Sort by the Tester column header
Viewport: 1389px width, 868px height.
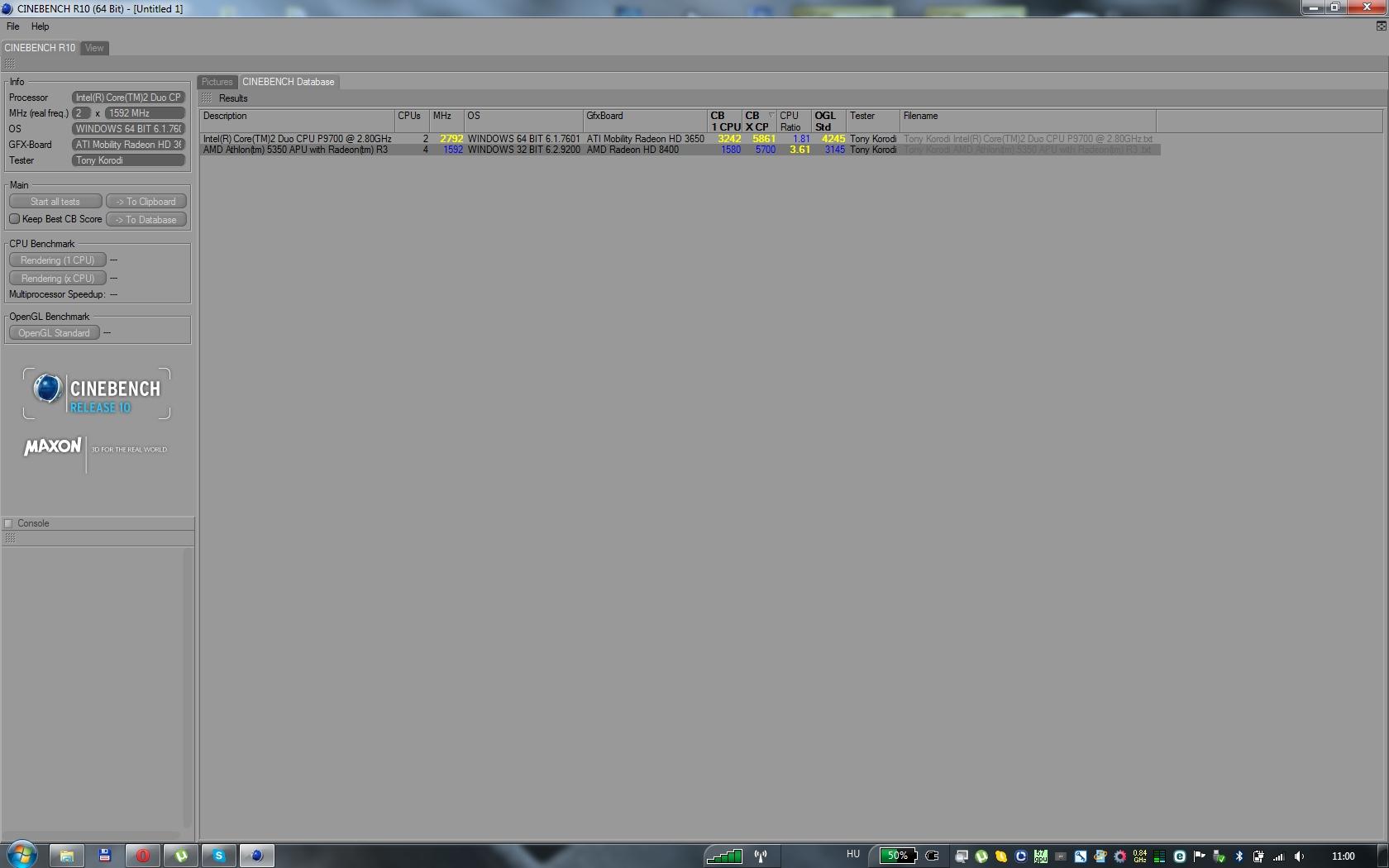(872, 121)
